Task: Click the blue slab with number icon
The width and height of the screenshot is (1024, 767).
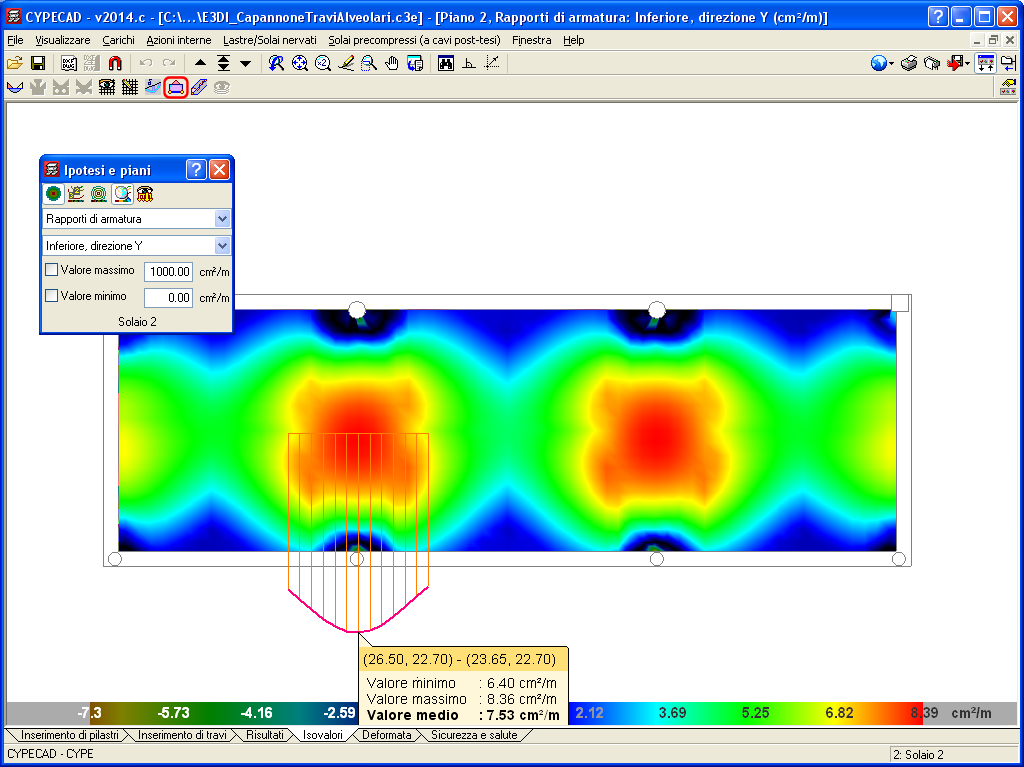Action: (x=153, y=87)
